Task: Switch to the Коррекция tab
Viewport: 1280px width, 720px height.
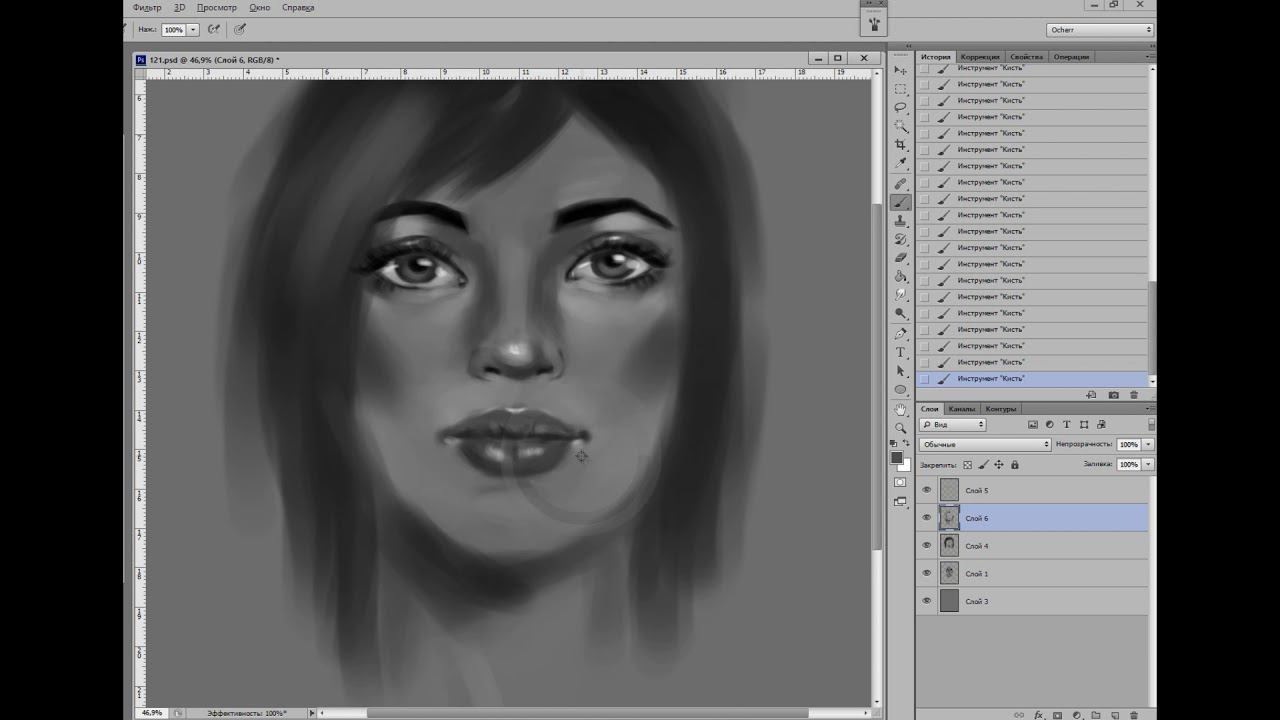Action: pos(979,57)
